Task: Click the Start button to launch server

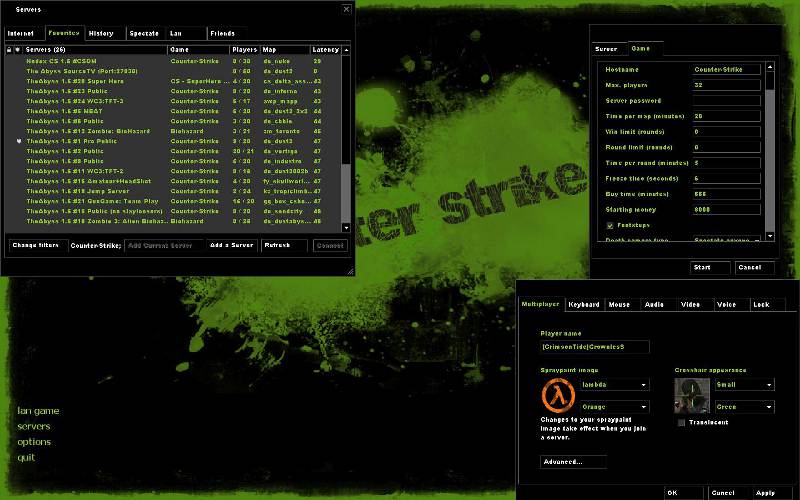Action: coord(710,267)
